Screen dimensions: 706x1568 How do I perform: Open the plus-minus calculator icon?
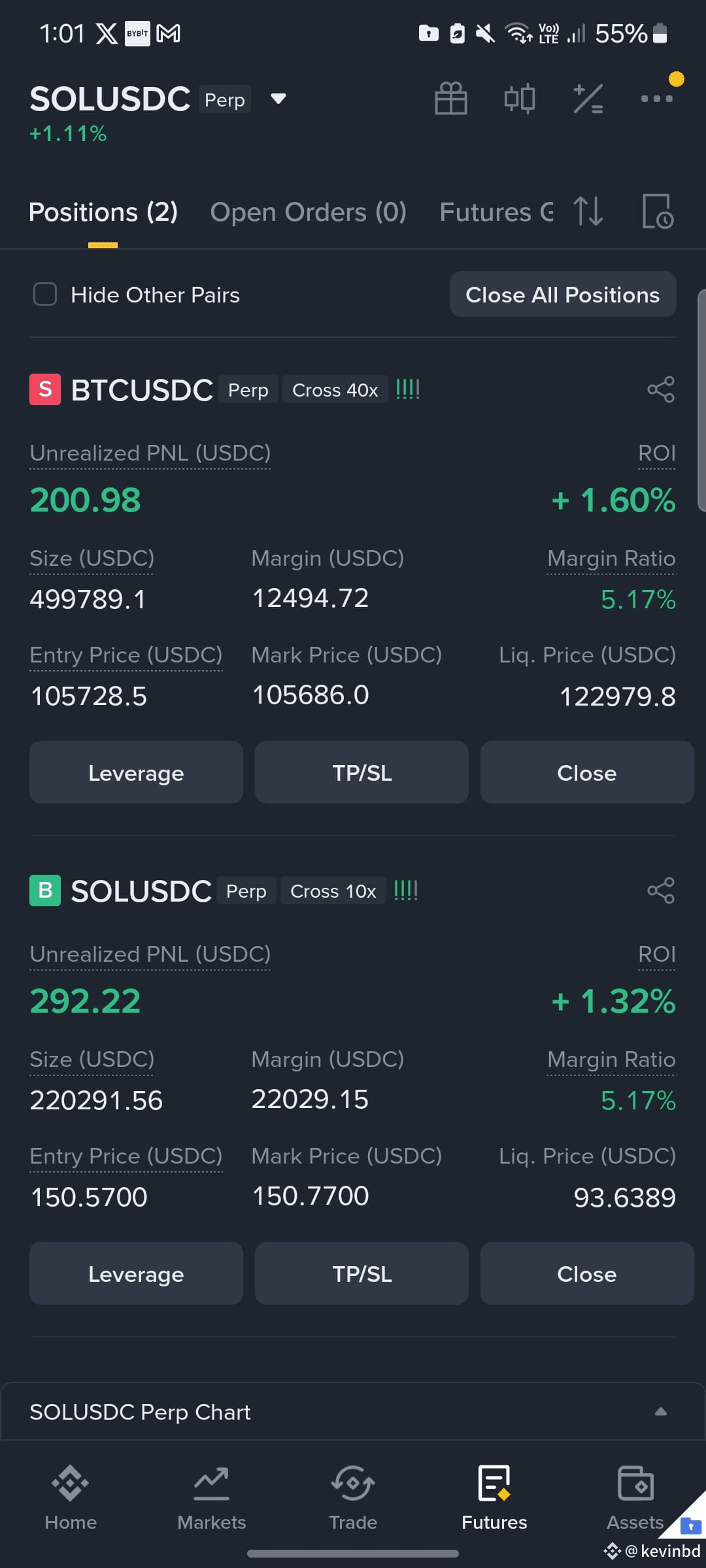(588, 99)
